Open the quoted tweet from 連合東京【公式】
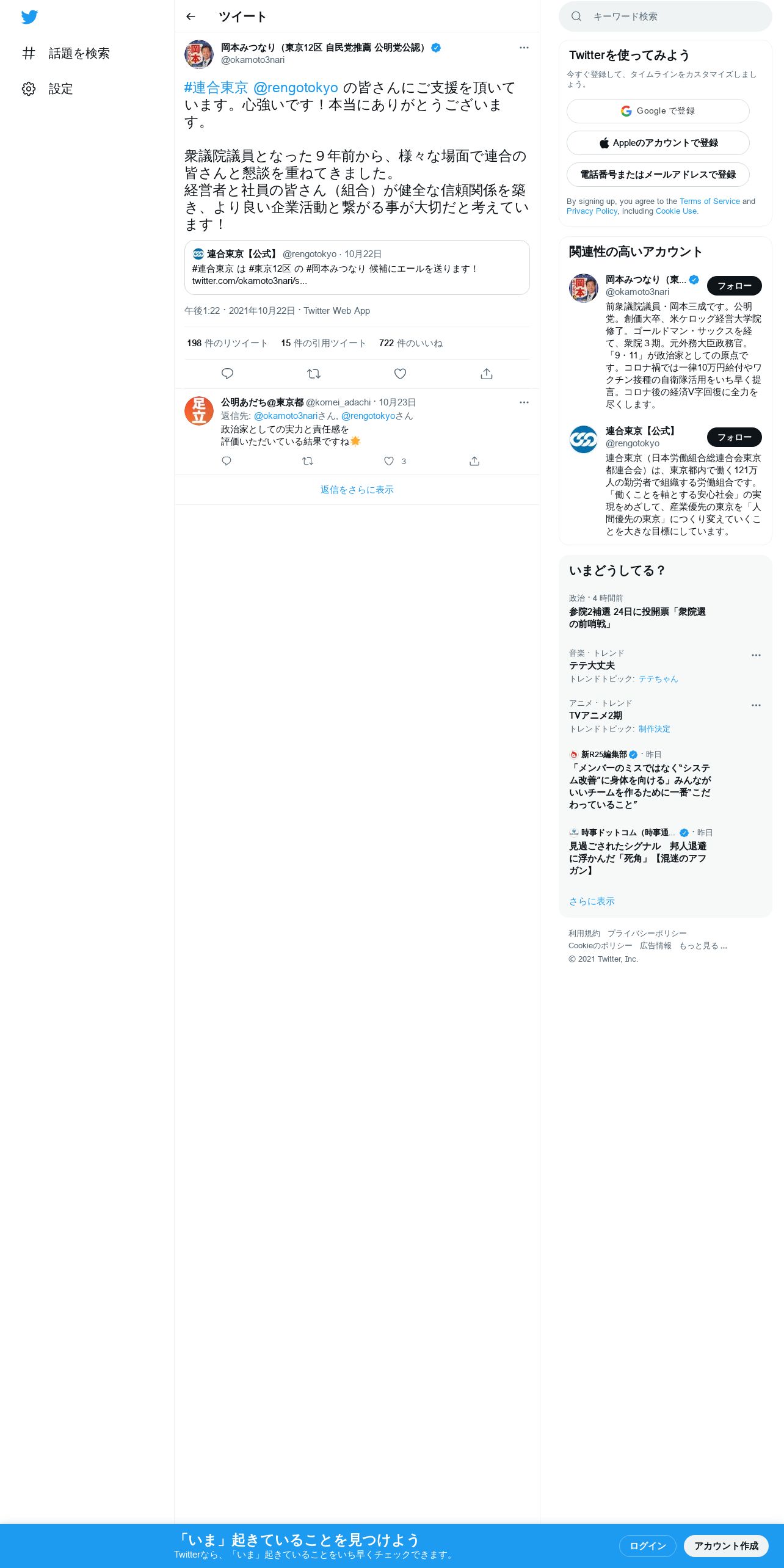 click(x=357, y=267)
